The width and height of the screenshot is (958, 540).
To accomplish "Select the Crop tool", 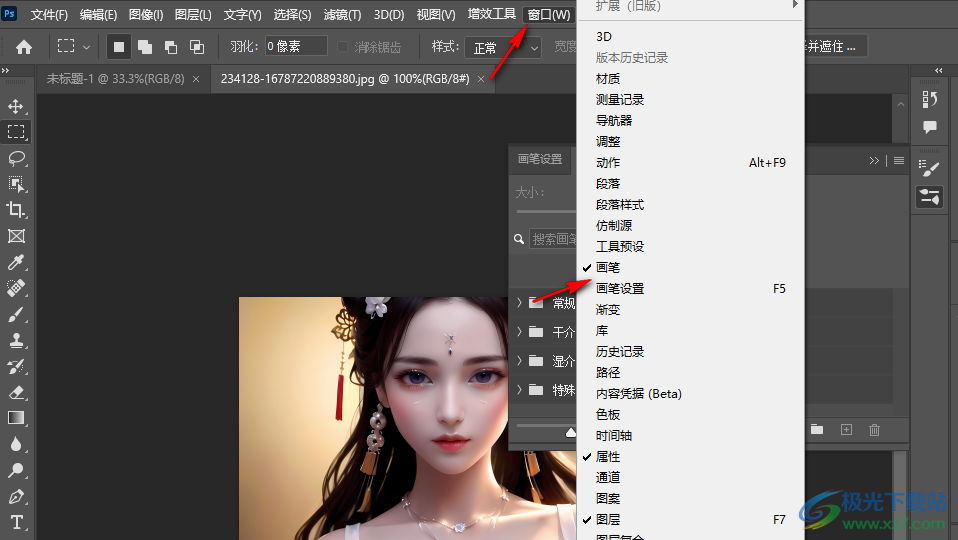I will point(16,210).
